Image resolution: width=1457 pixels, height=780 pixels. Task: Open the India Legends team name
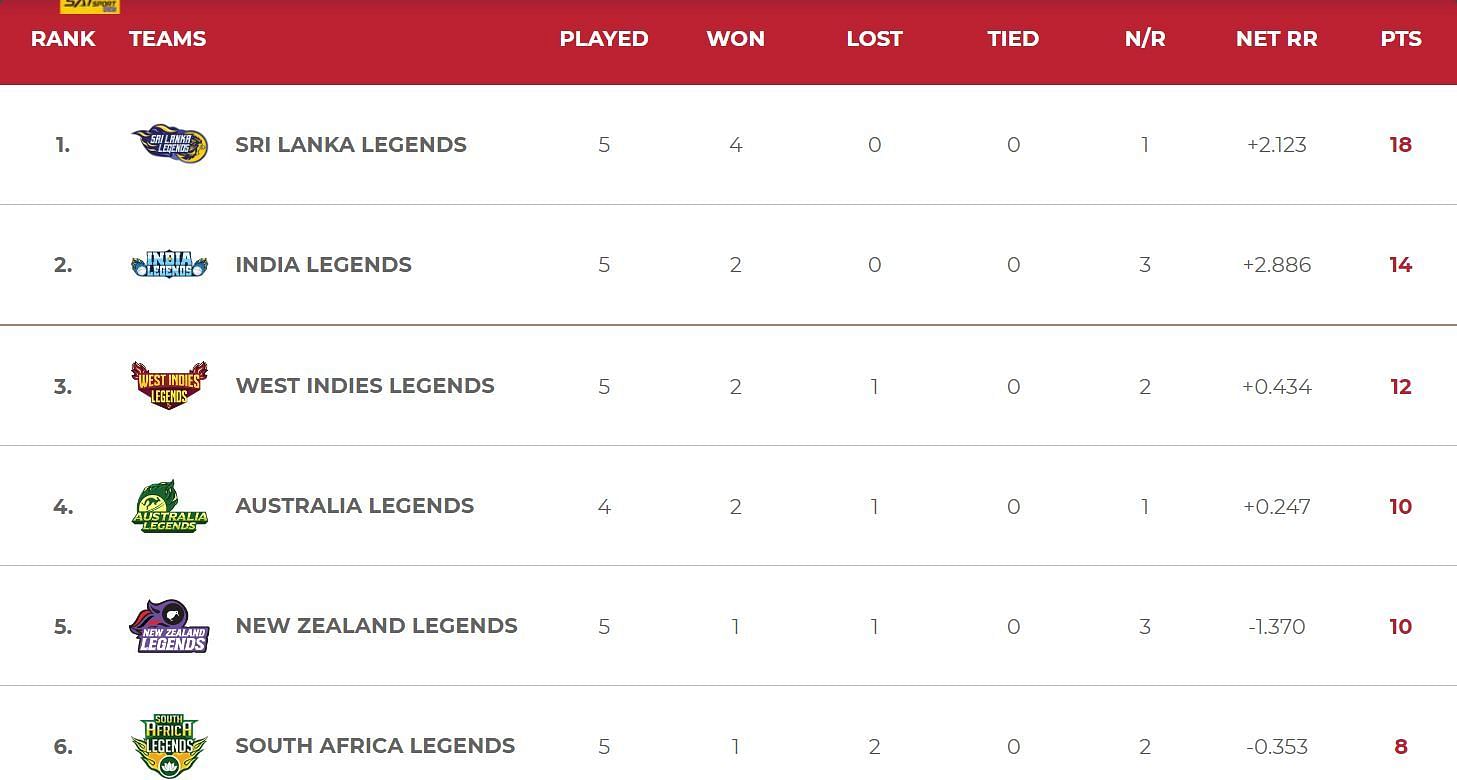pos(323,265)
